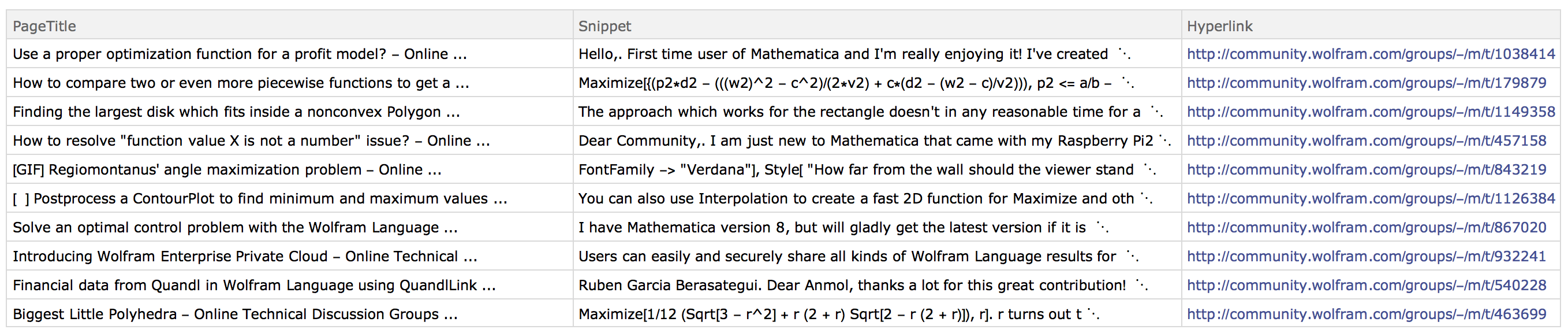The height and width of the screenshot is (333, 1568).
Task: Expand the truncated snippet starting "Hello,. First time user"
Action: [1124, 54]
